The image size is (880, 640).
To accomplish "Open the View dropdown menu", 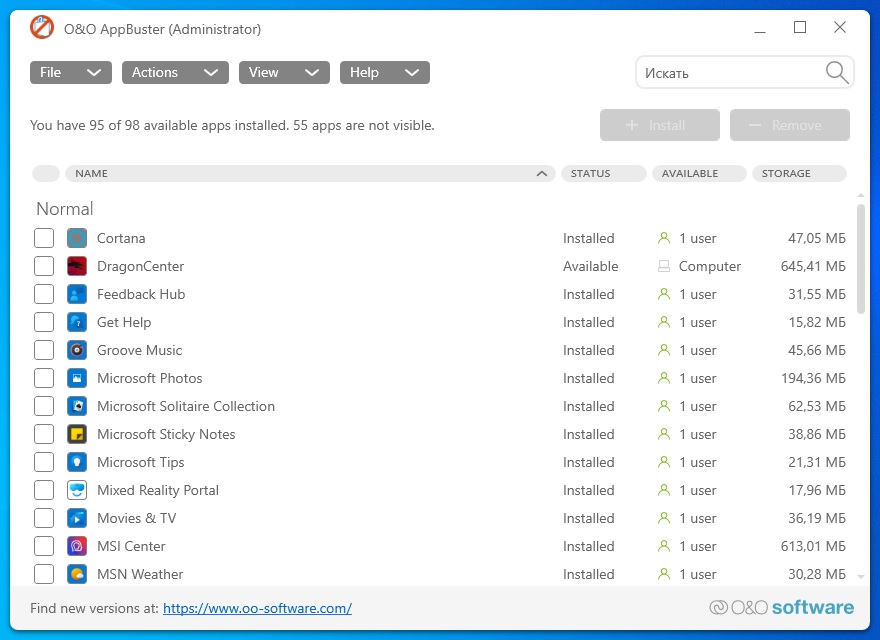I will click(284, 72).
